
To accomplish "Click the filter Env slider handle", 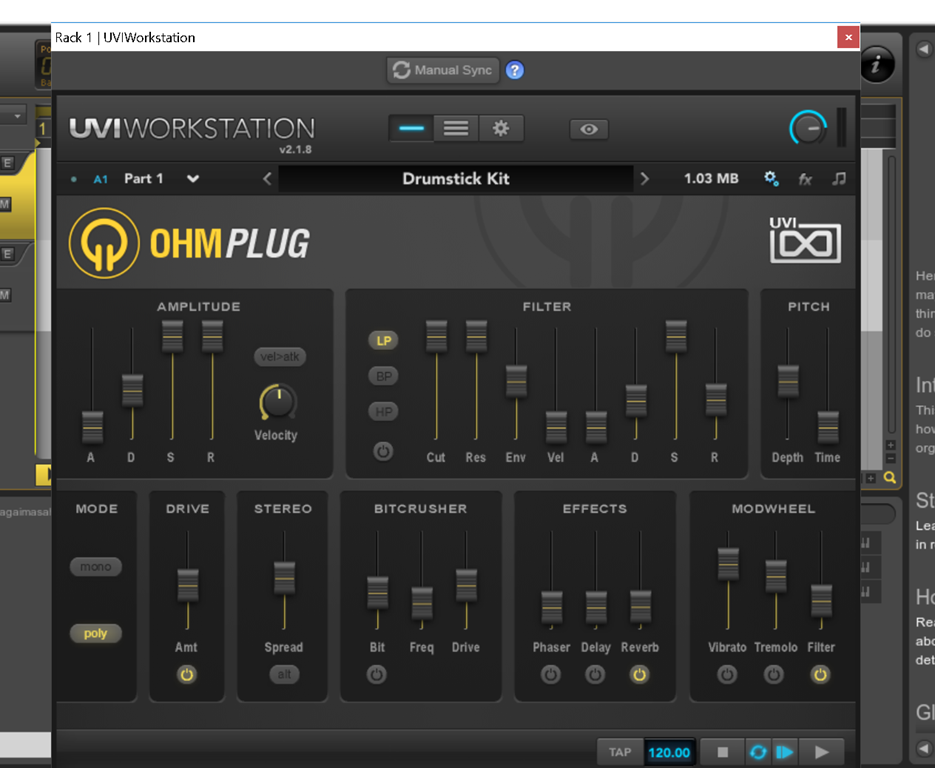I will (x=516, y=382).
